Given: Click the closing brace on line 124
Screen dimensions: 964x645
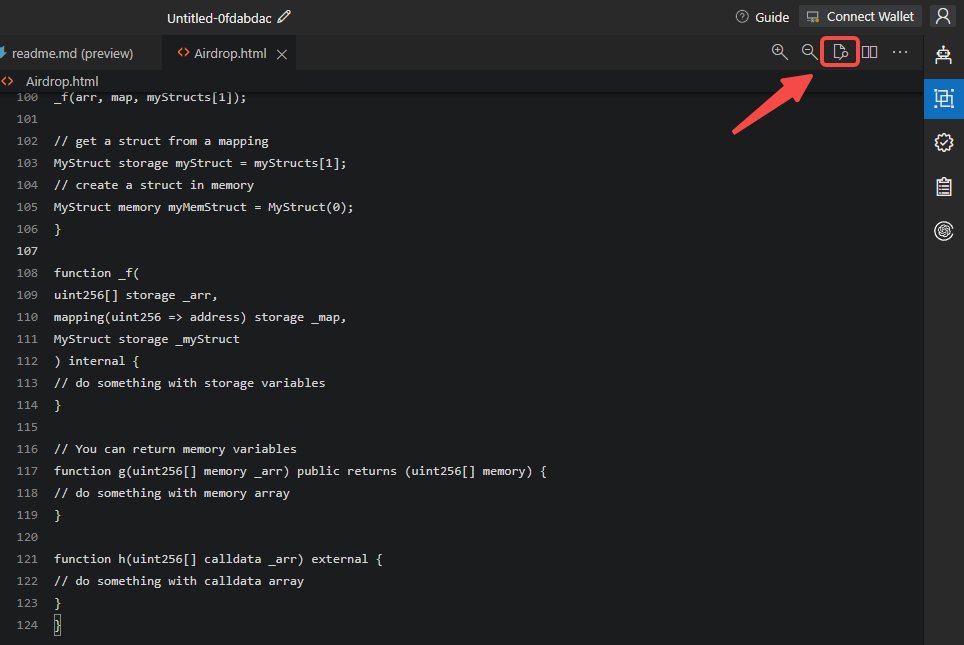Looking at the screenshot, I should (57, 625).
